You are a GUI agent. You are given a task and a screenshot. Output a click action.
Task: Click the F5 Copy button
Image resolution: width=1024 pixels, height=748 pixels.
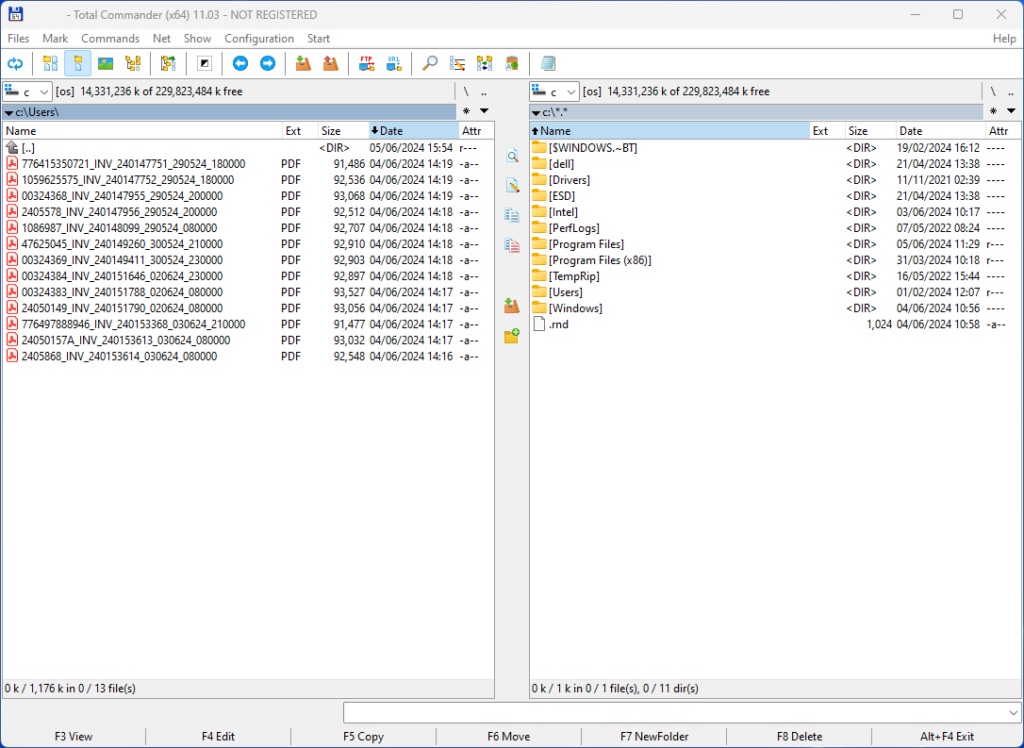click(x=363, y=736)
